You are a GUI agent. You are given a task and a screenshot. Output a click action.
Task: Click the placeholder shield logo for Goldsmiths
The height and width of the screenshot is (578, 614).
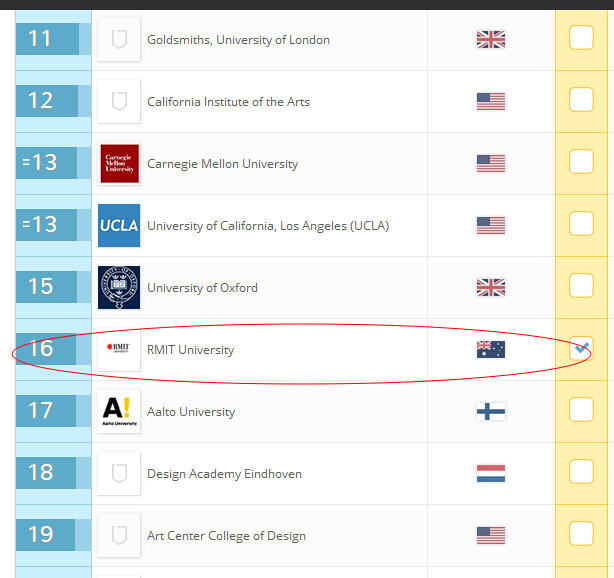(119, 40)
